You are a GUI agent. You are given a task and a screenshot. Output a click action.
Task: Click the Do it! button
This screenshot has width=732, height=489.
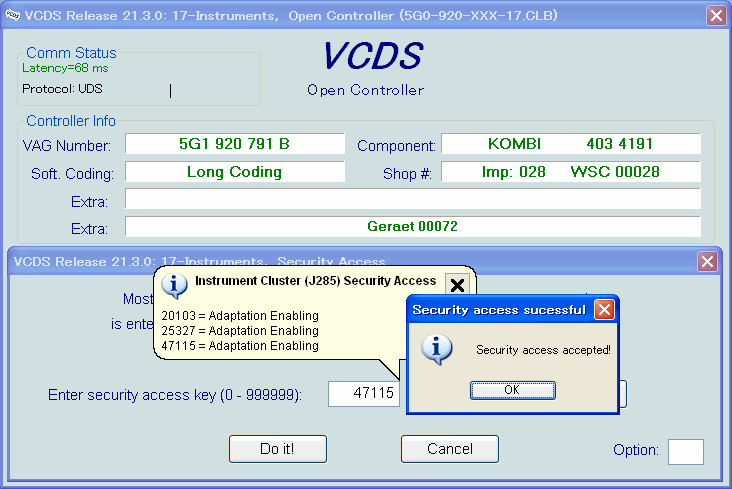point(278,449)
